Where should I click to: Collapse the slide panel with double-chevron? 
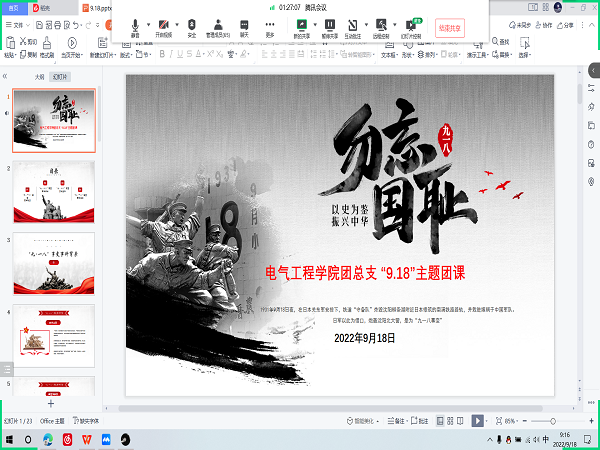coord(7,76)
